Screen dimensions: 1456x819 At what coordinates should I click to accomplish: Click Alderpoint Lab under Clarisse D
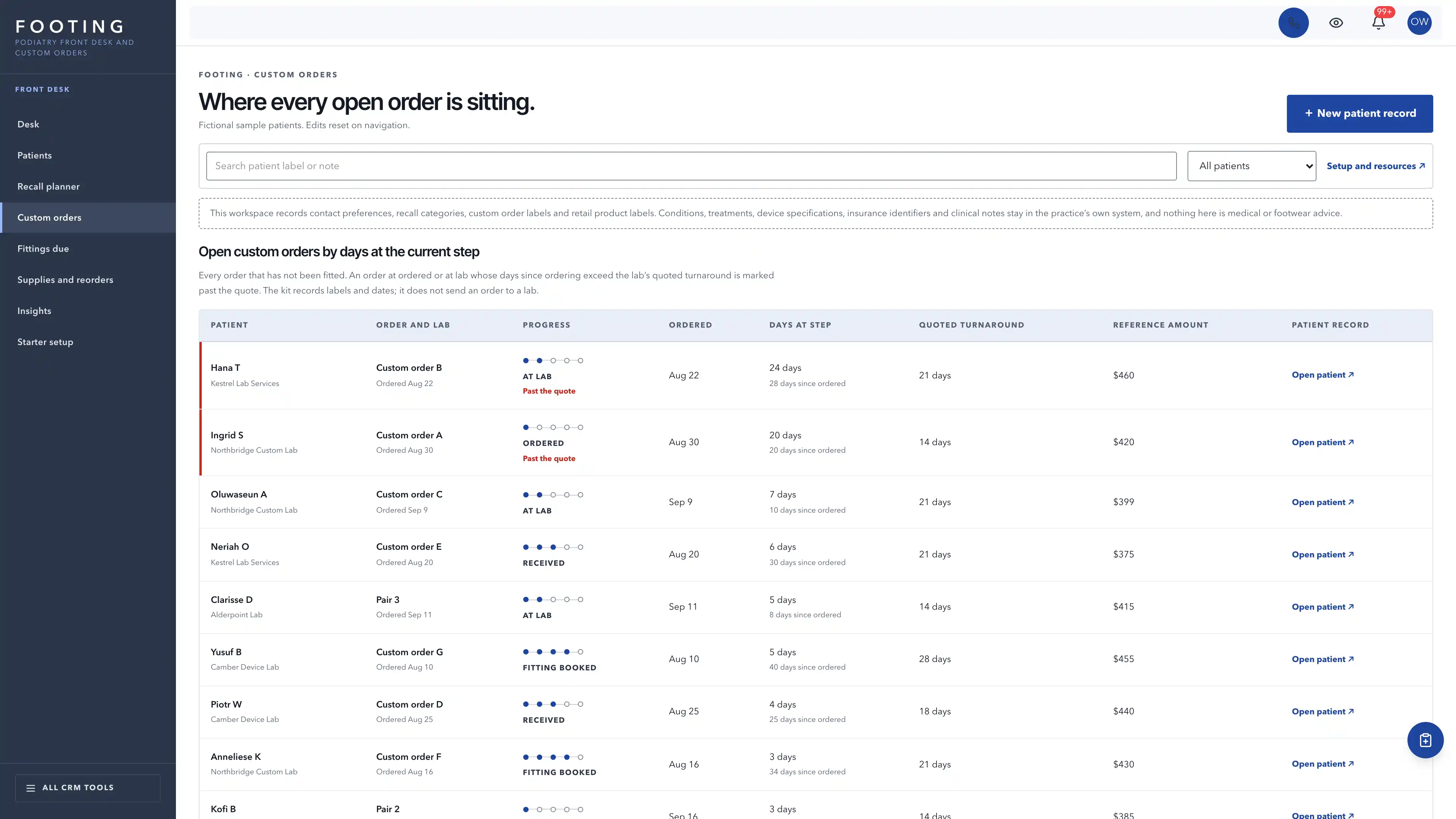pos(236,614)
